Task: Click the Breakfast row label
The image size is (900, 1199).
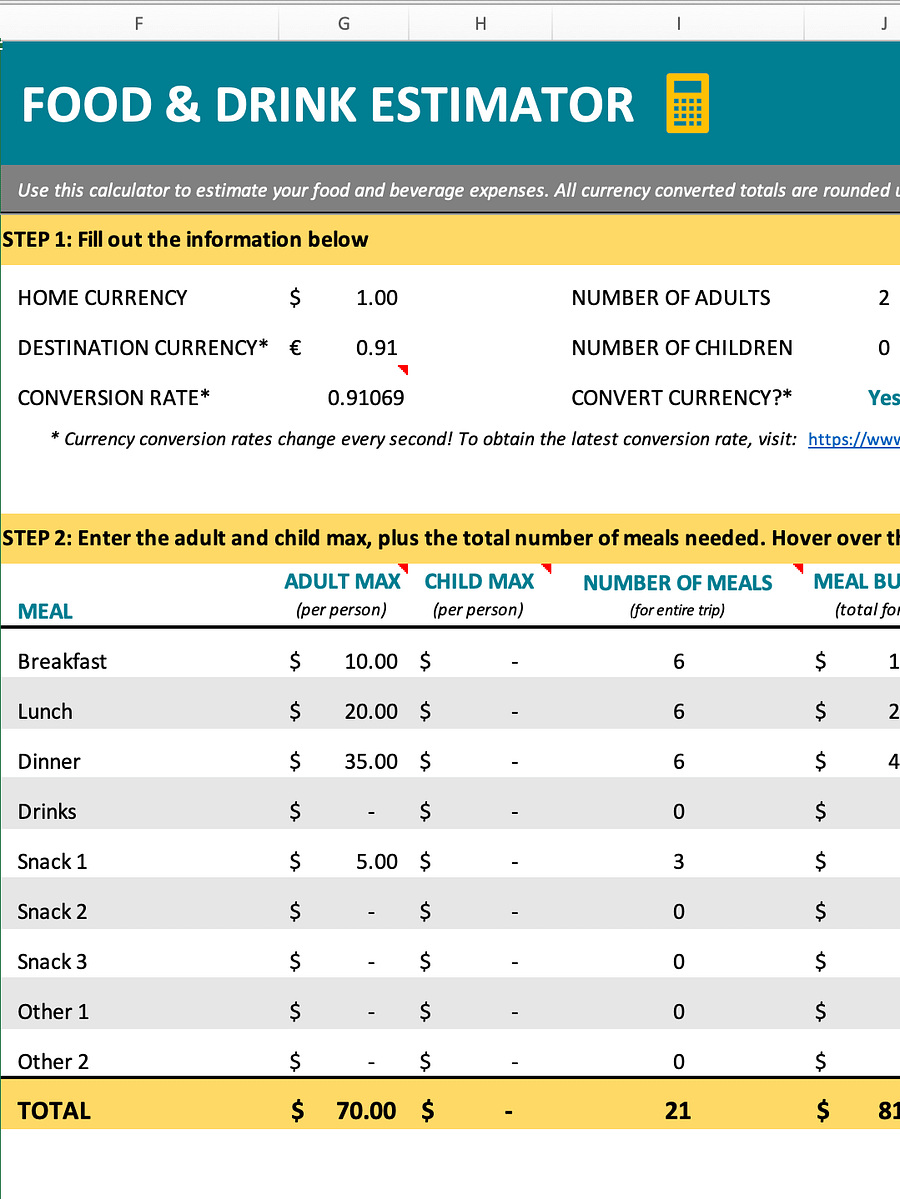Action: pyautogui.click(x=62, y=661)
